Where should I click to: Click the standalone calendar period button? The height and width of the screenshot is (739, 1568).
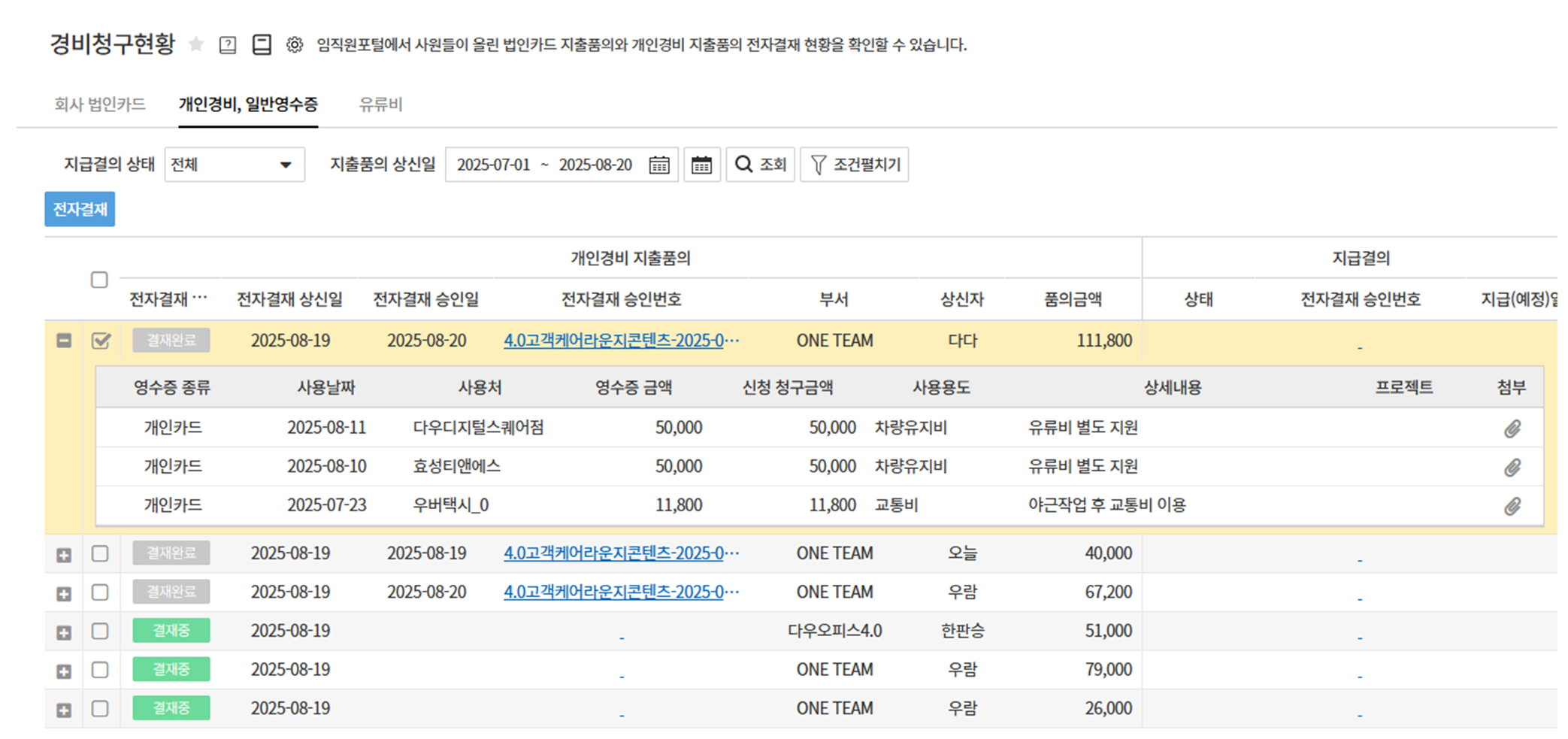click(x=701, y=165)
